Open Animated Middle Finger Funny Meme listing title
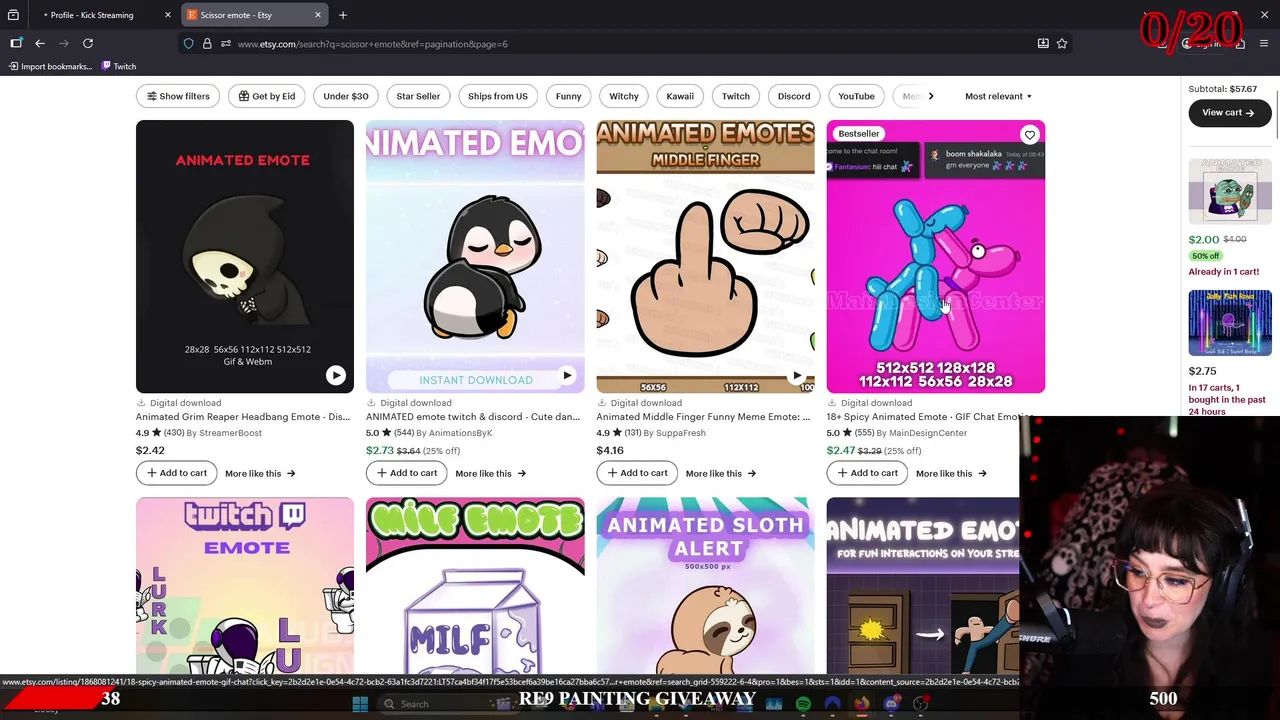 coord(703,417)
